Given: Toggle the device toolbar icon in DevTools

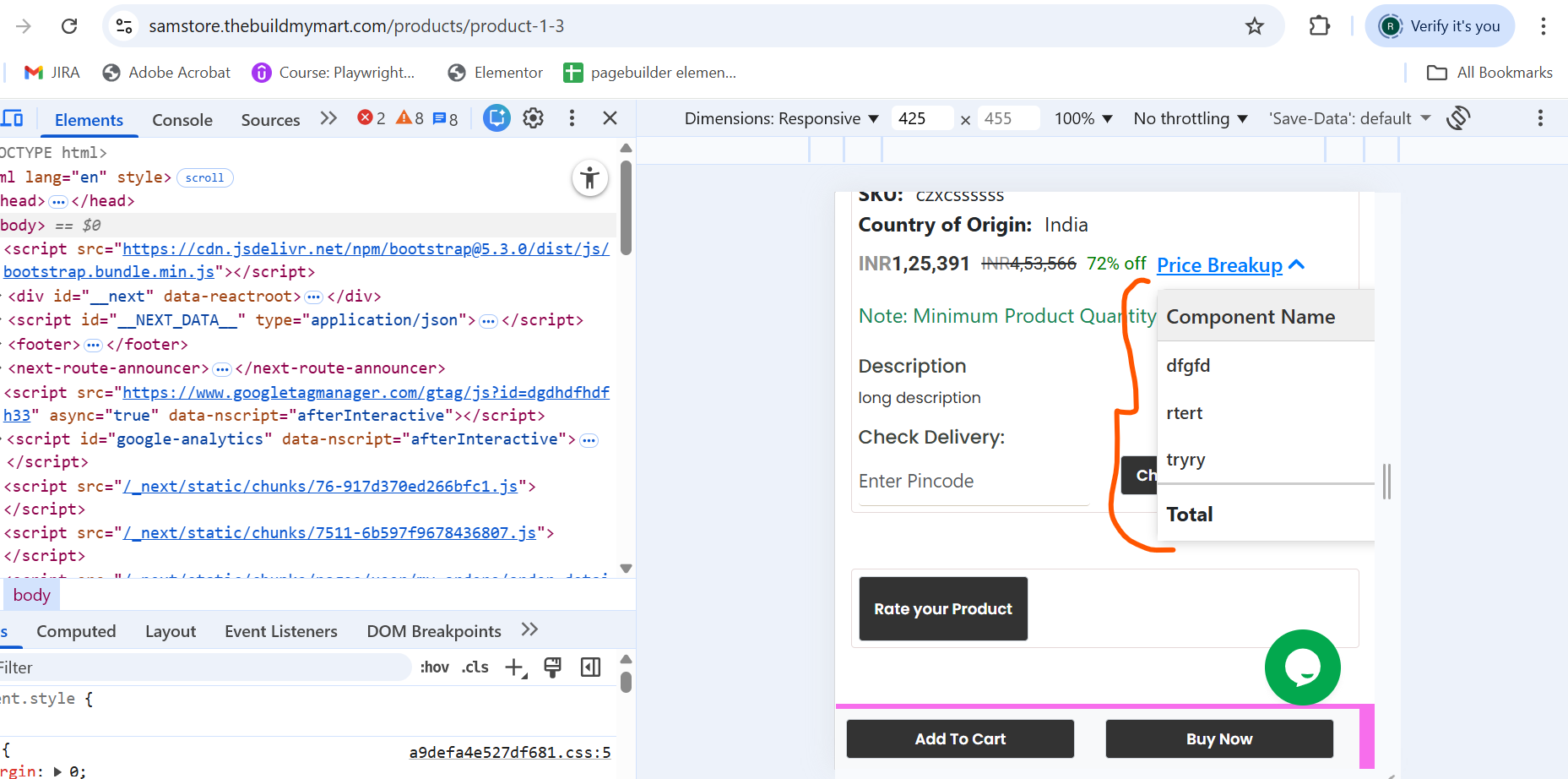Looking at the screenshot, I should (x=13, y=118).
